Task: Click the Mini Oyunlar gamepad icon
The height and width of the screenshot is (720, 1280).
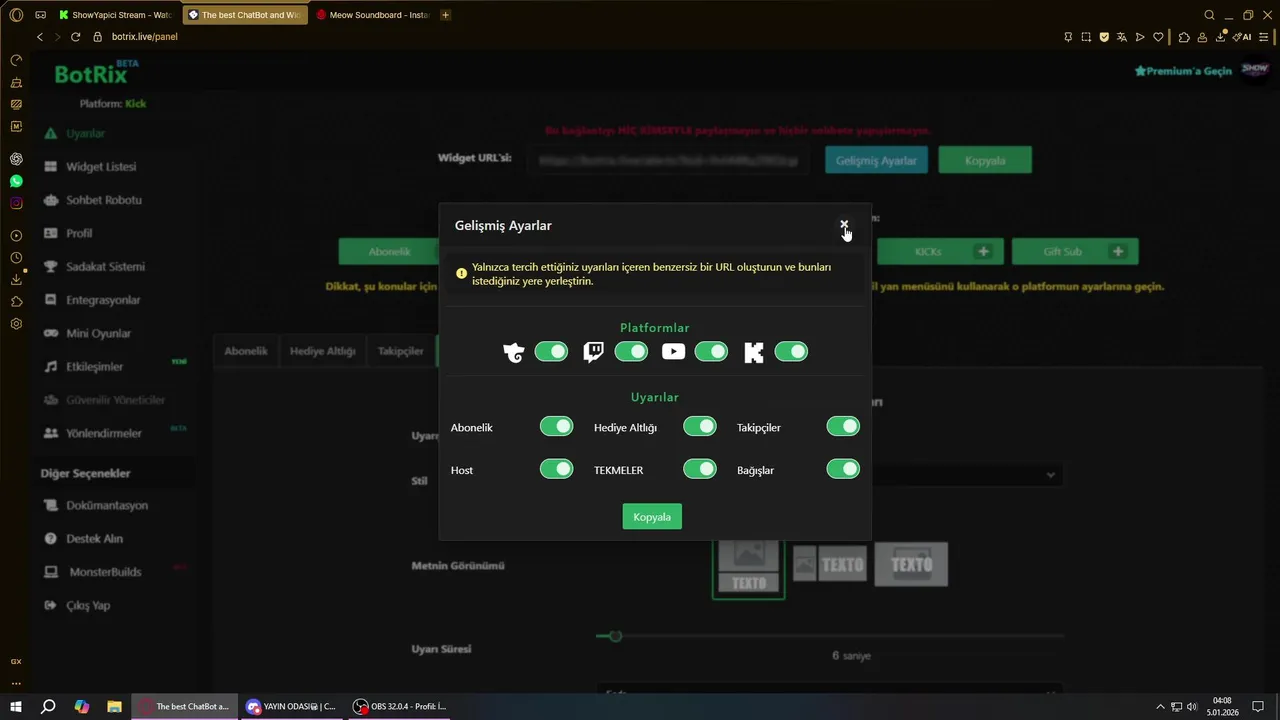Action: 50,333
